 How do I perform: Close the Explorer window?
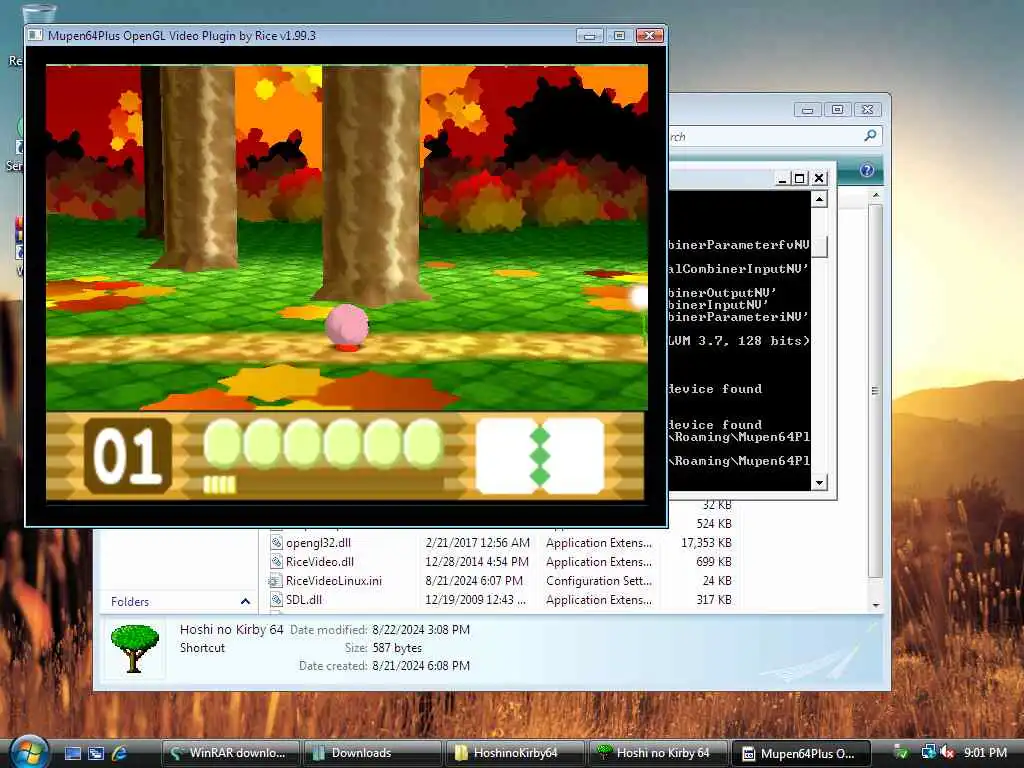[867, 110]
